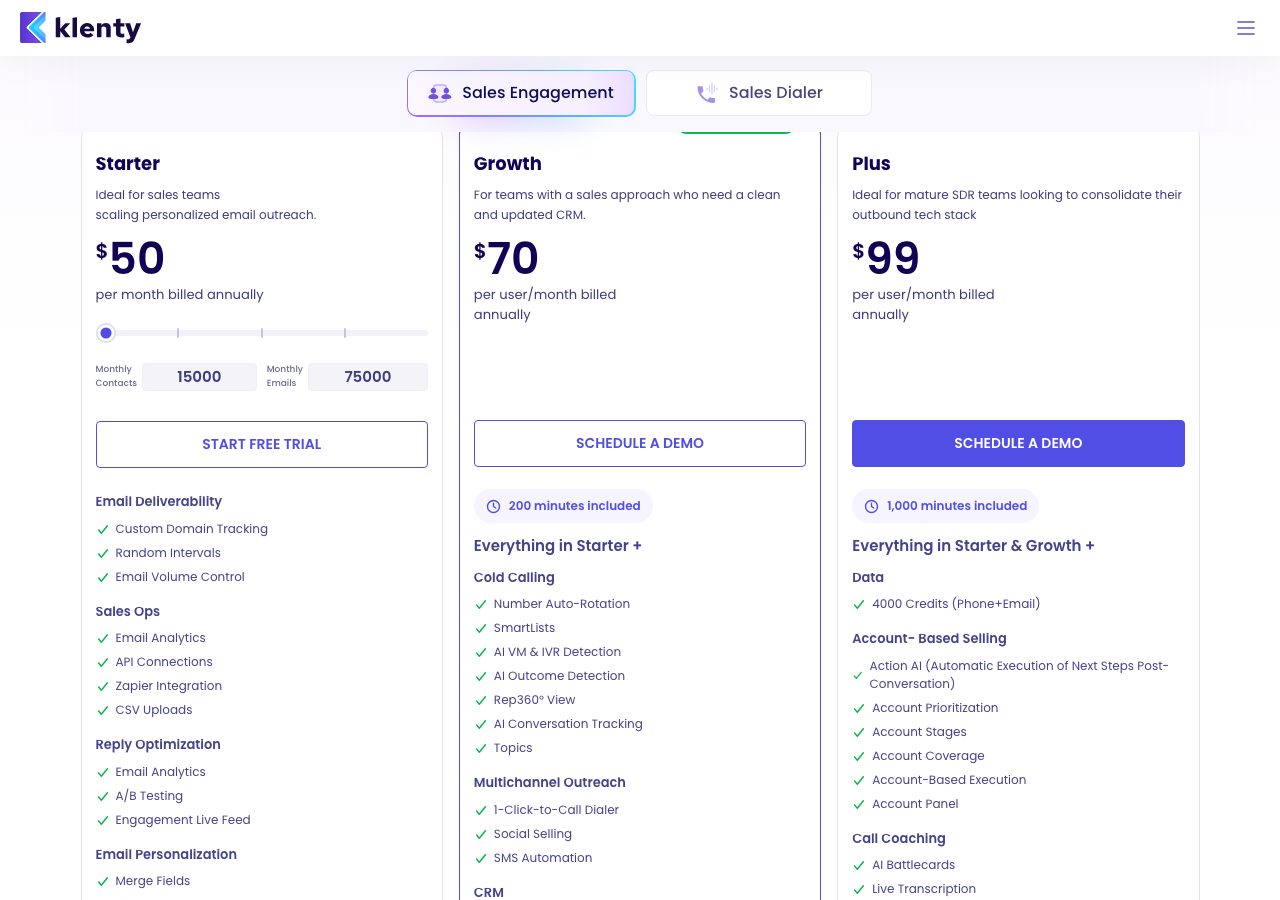Click checkmark beside Account Prioritization
This screenshot has width=1280, height=900.
[x=858, y=708]
